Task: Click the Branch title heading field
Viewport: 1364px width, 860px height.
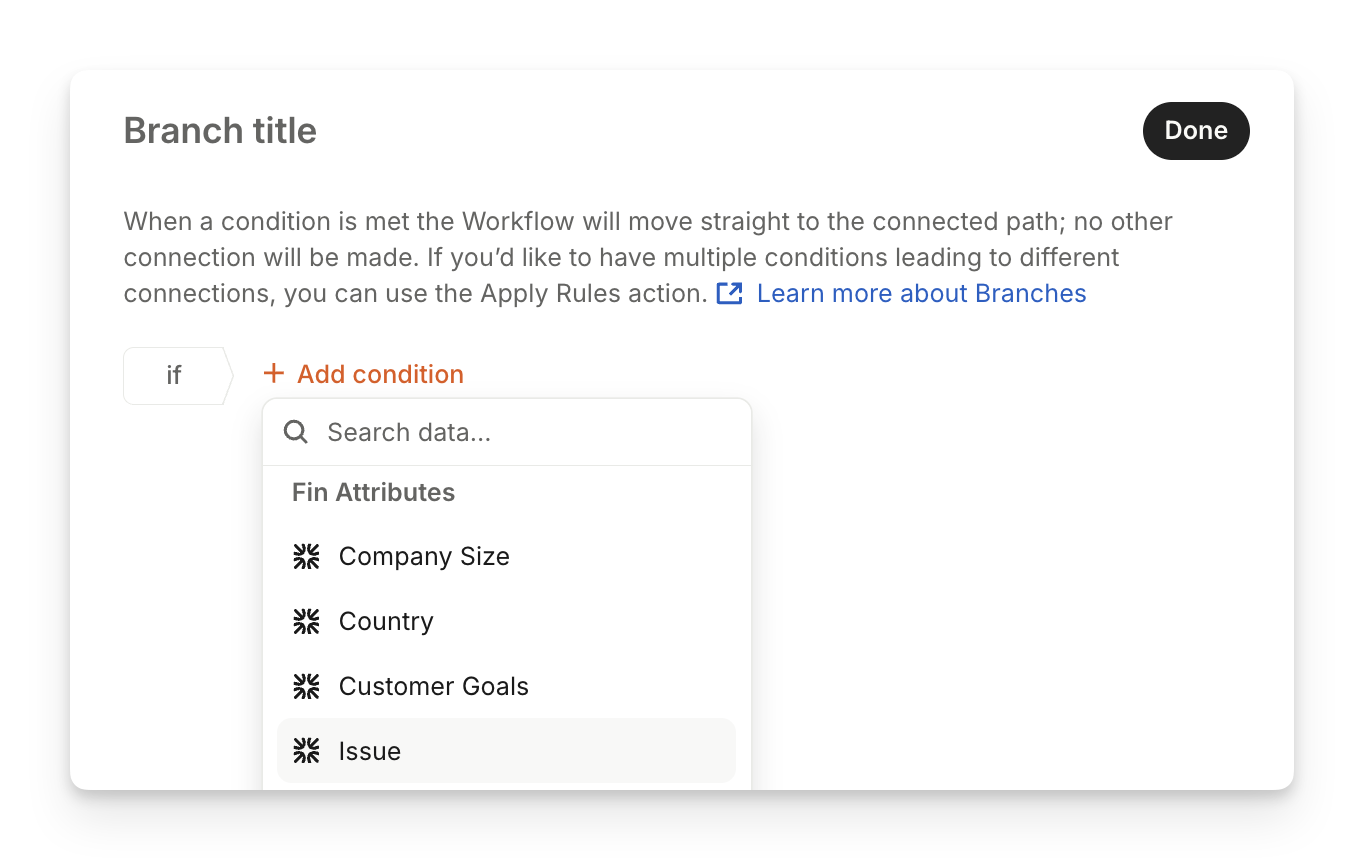Action: (220, 131)
